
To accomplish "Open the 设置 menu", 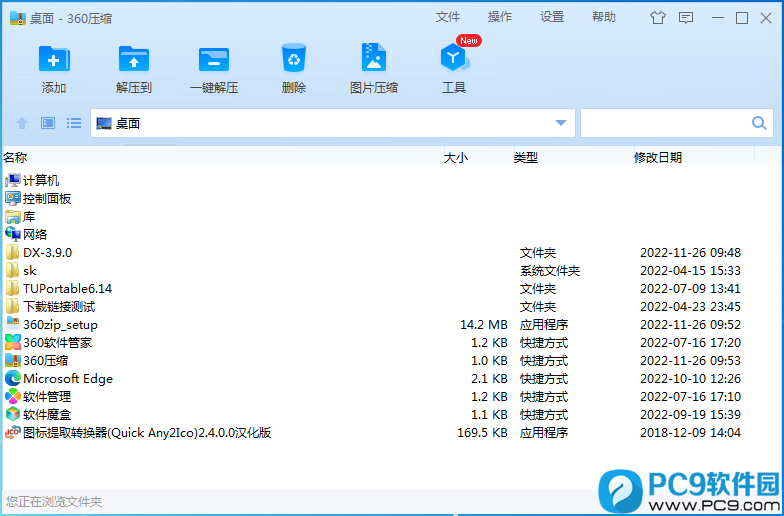I will coord(552,17).
